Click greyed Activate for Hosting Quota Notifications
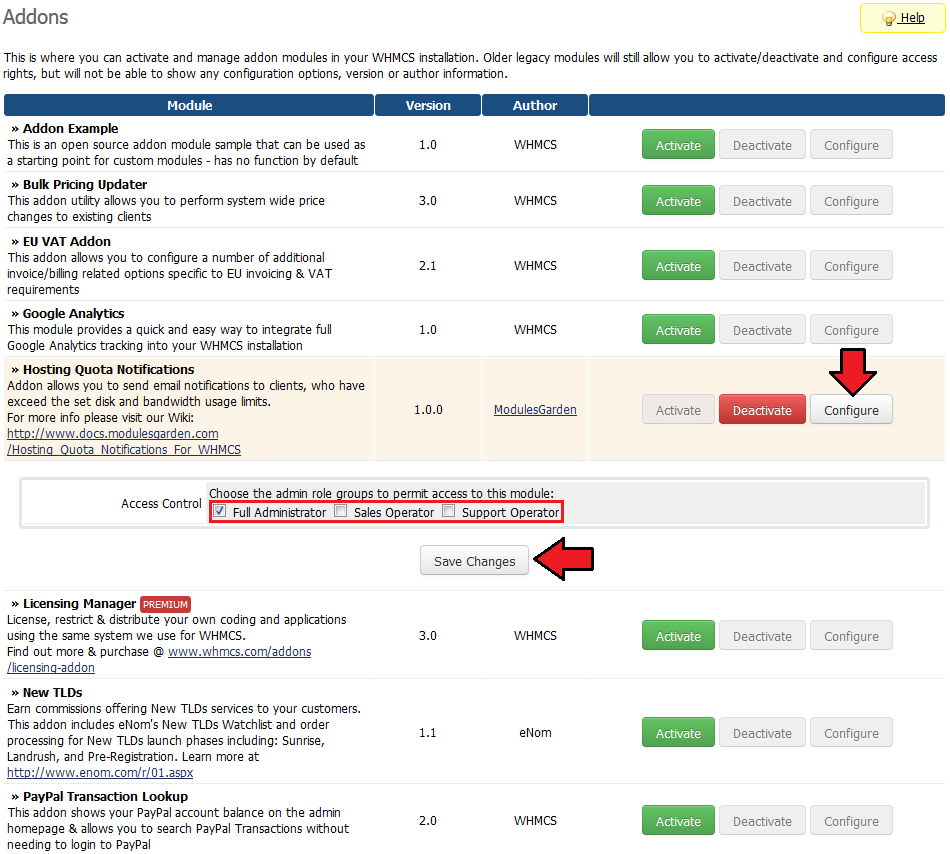Viewport: 950px width, 854px height. (678, 410)
